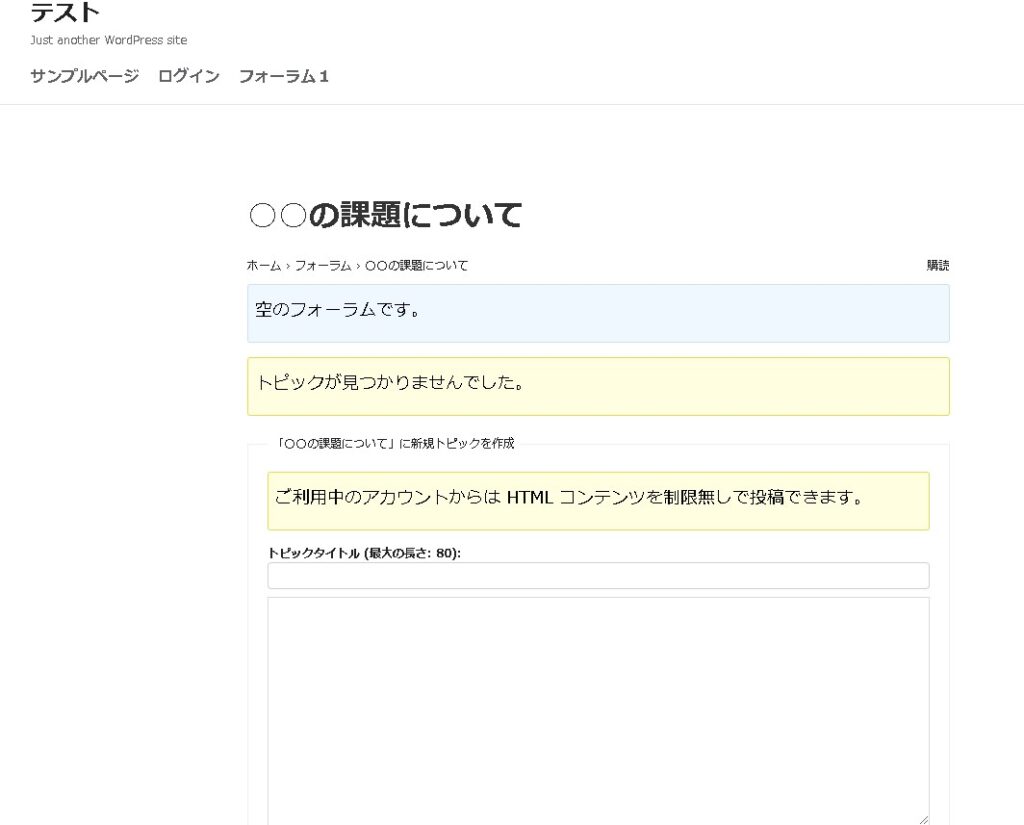This screenshot has height=825, width=1024.
Task: Click the フォーラム breadcrumb link
Action: tap(323, 266)
